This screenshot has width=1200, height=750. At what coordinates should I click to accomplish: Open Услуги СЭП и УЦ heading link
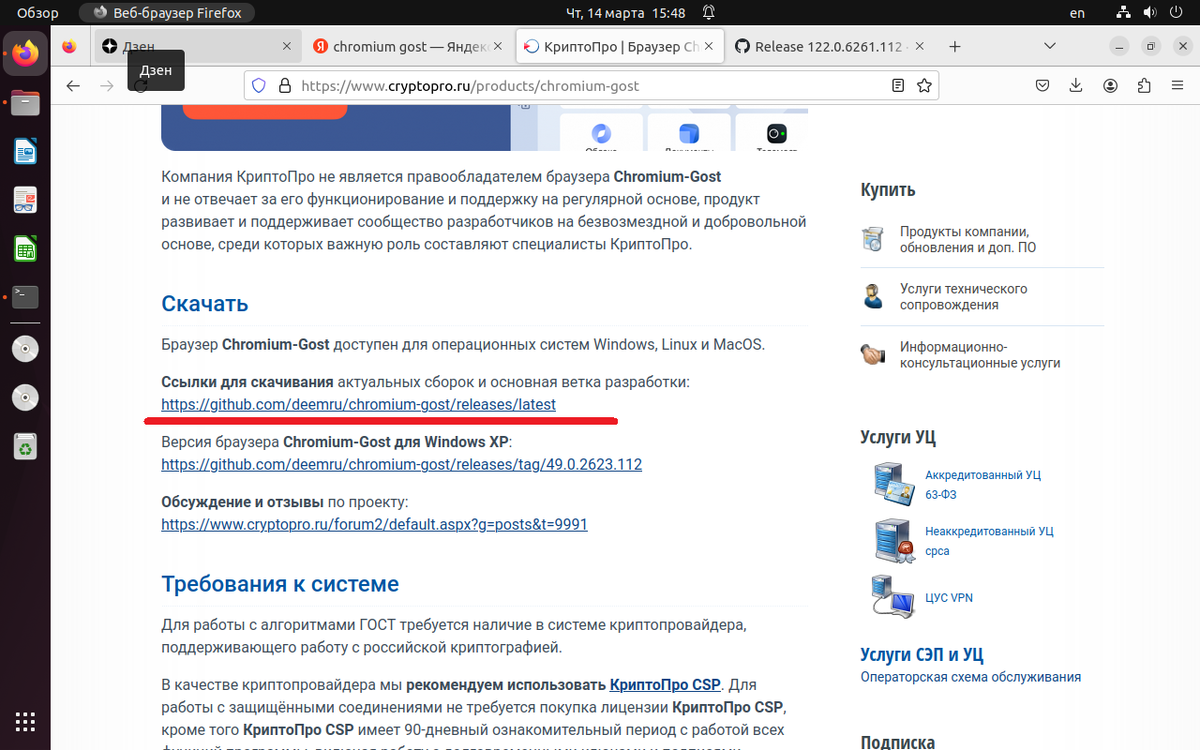(x=922, y=655)
